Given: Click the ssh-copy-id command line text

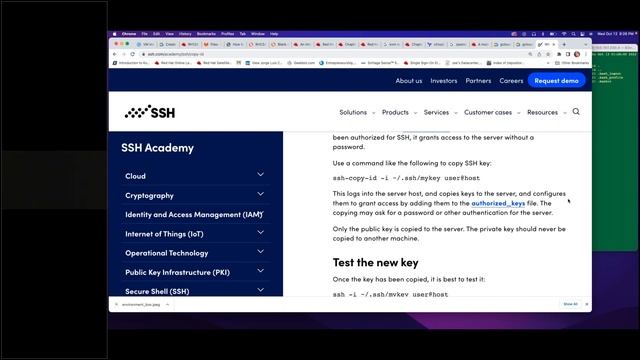Looking at the screenshot, I should [406, 178].
